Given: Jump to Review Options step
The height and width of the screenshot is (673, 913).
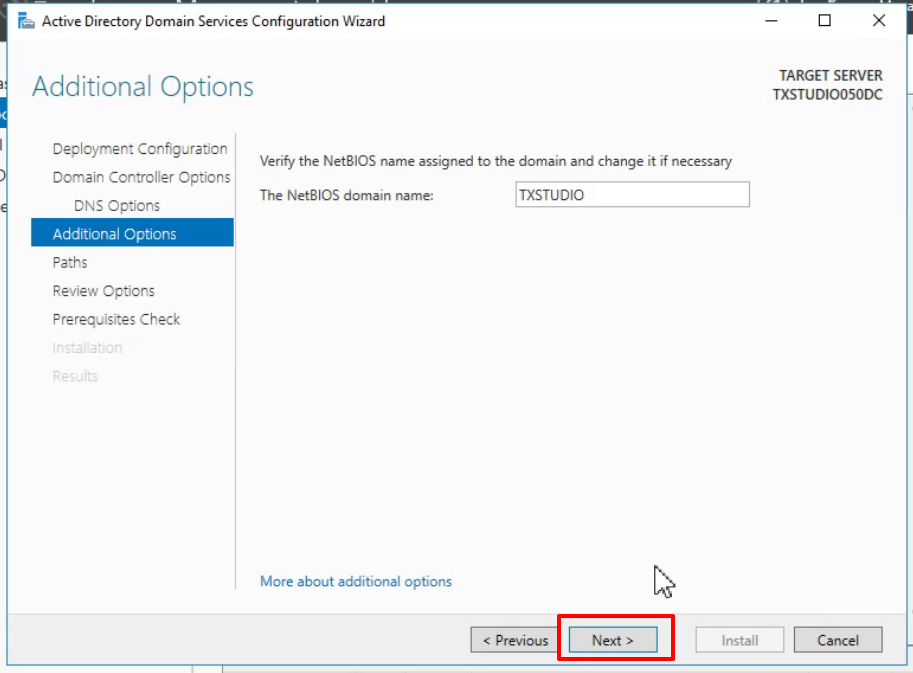Looking at the screenshot, I should click(x=104, y=291).
